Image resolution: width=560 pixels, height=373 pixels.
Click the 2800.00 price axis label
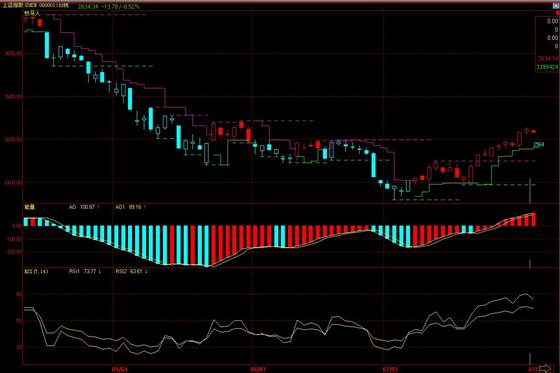[14, 97]
